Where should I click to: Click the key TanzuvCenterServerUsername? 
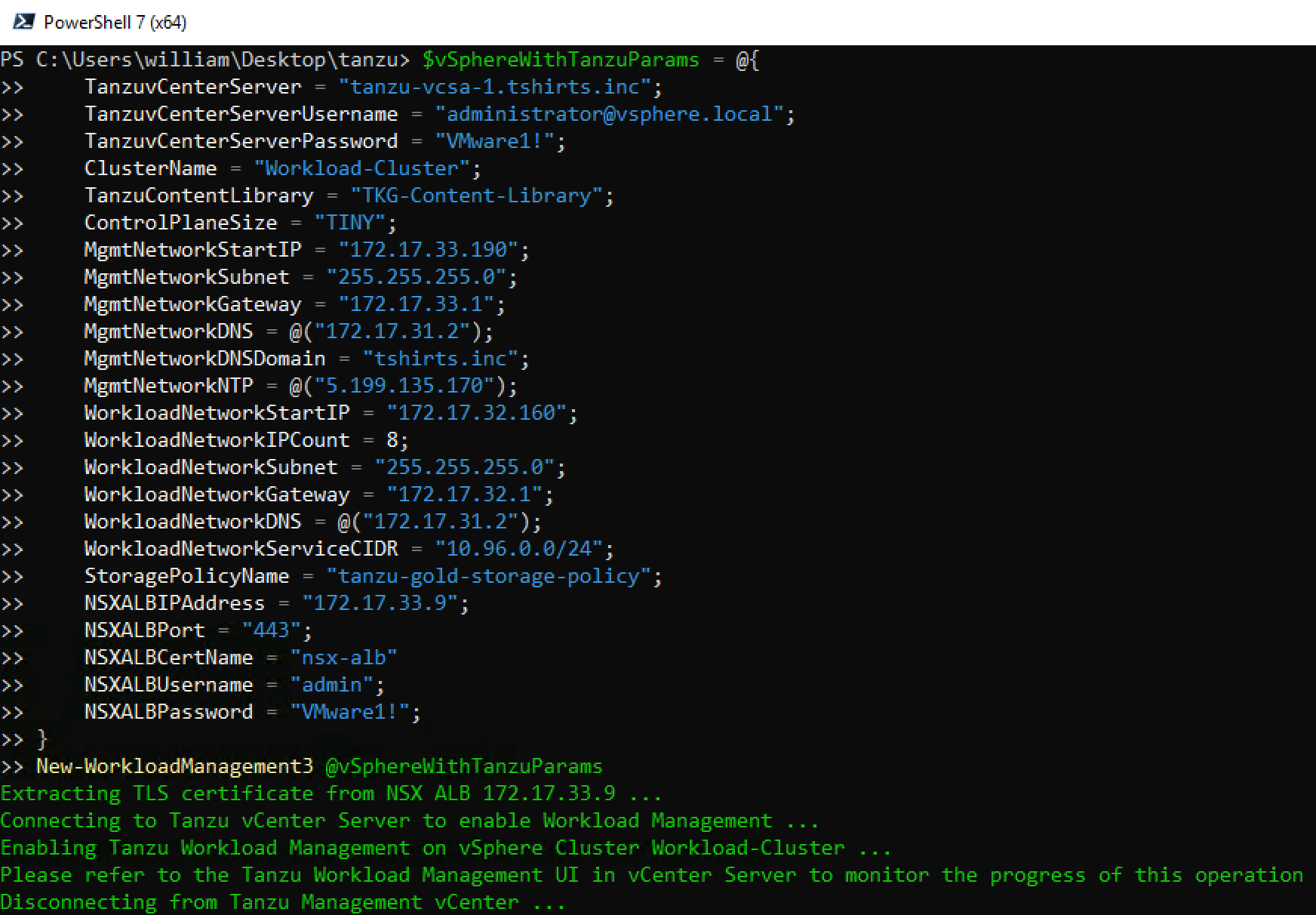241,114
